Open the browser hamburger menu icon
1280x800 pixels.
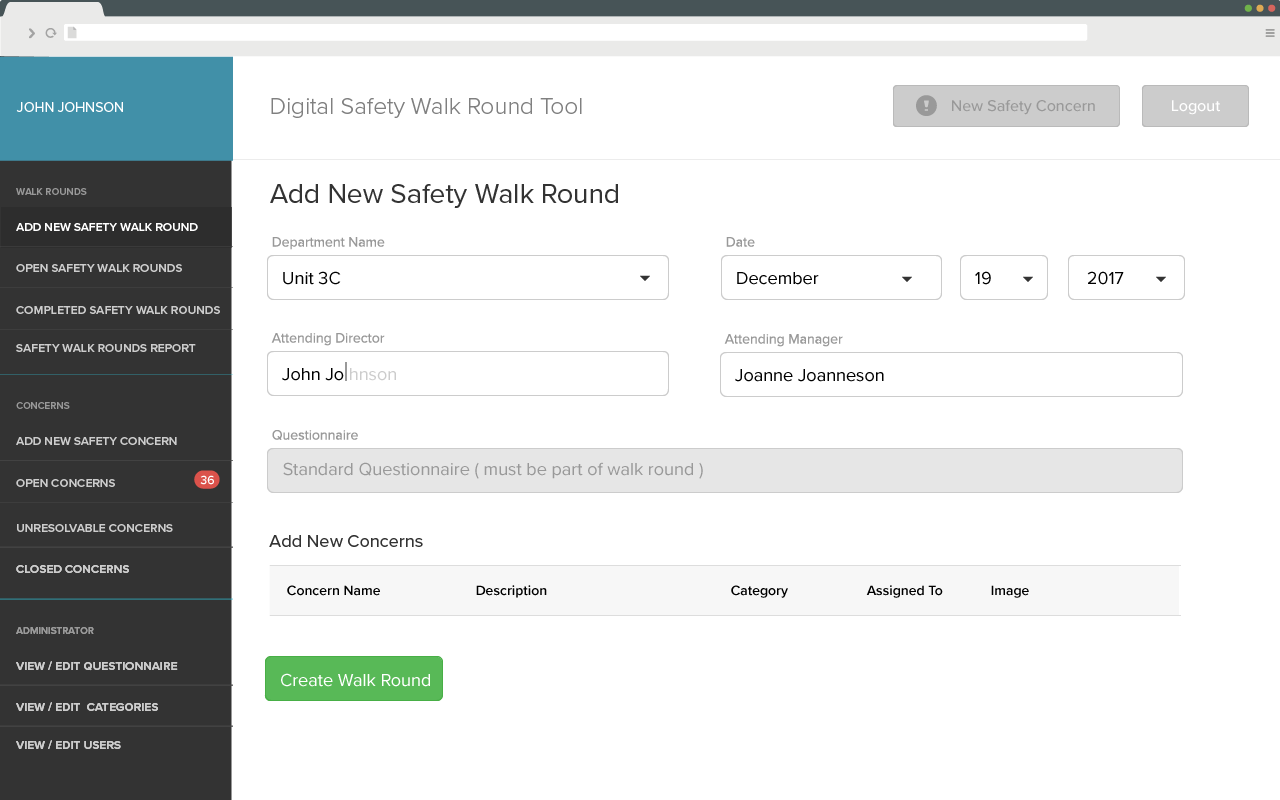point(1270,33)
